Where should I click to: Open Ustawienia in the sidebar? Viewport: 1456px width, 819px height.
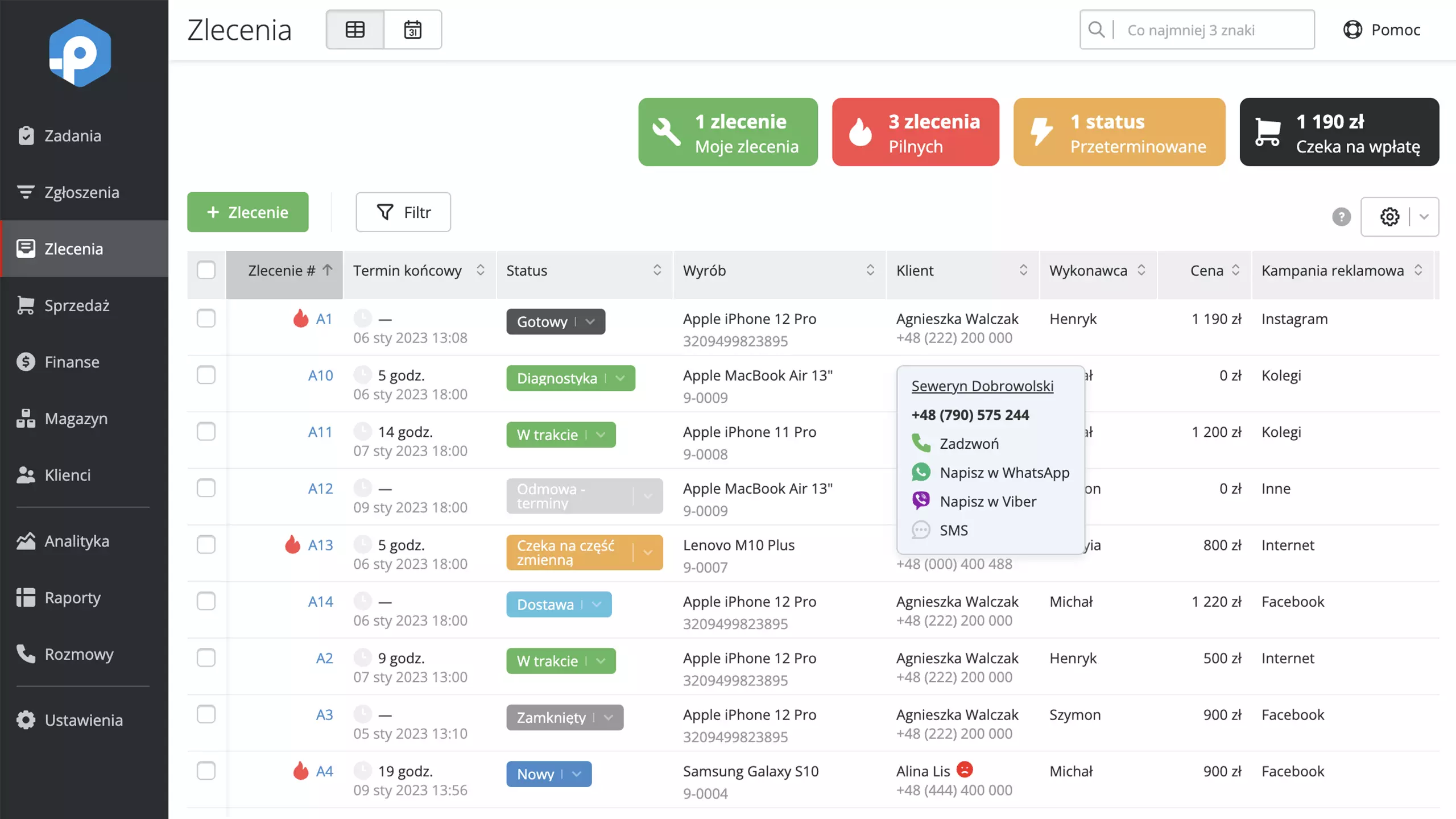click(84, 720)
